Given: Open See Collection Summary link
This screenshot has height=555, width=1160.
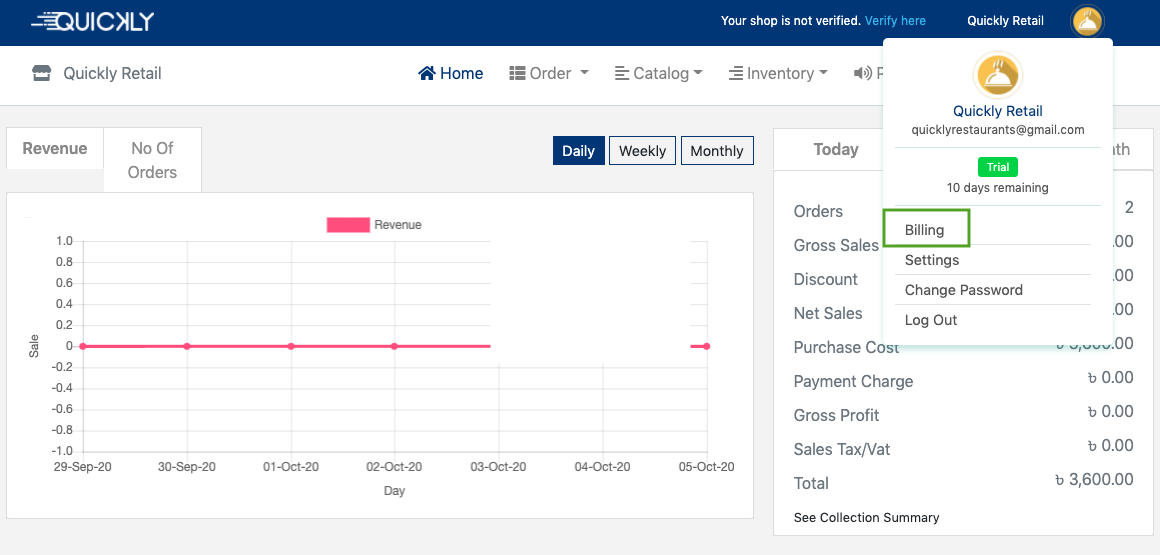Looking at the screenshot, I should click(866, 518).
